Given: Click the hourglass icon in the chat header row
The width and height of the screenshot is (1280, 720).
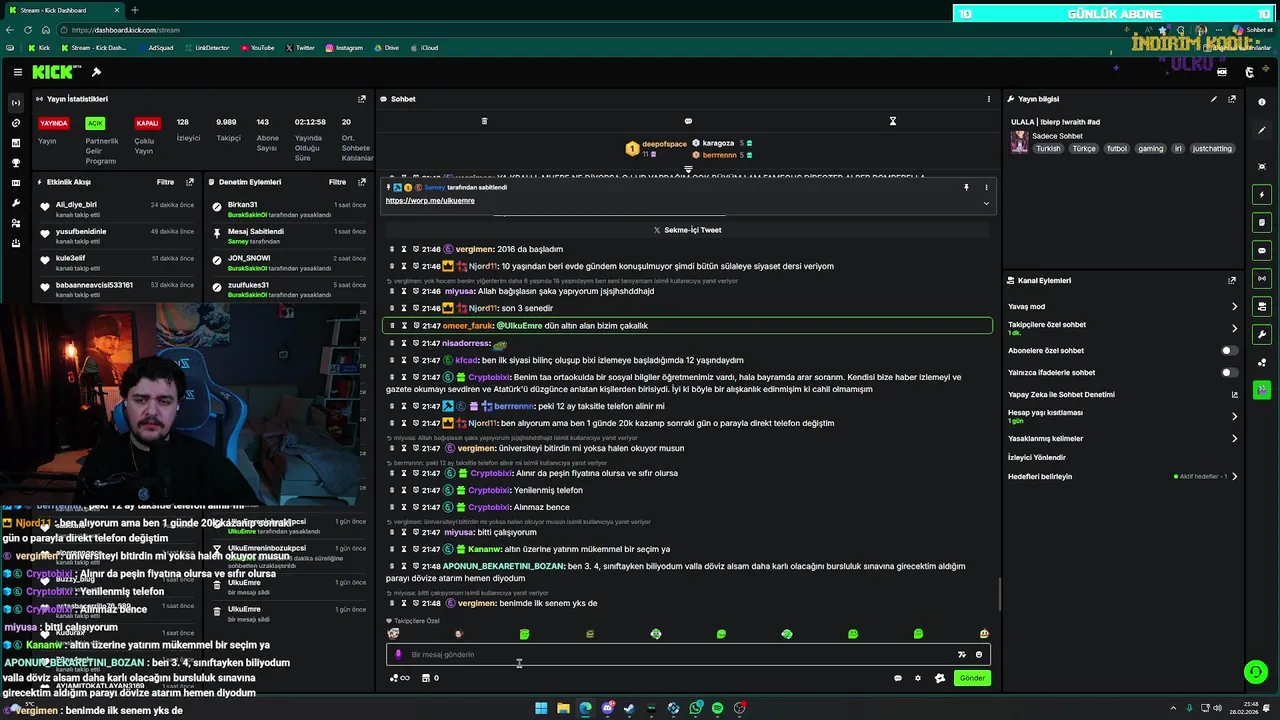Looking at the screenshot, I should [x=893, y=121].
